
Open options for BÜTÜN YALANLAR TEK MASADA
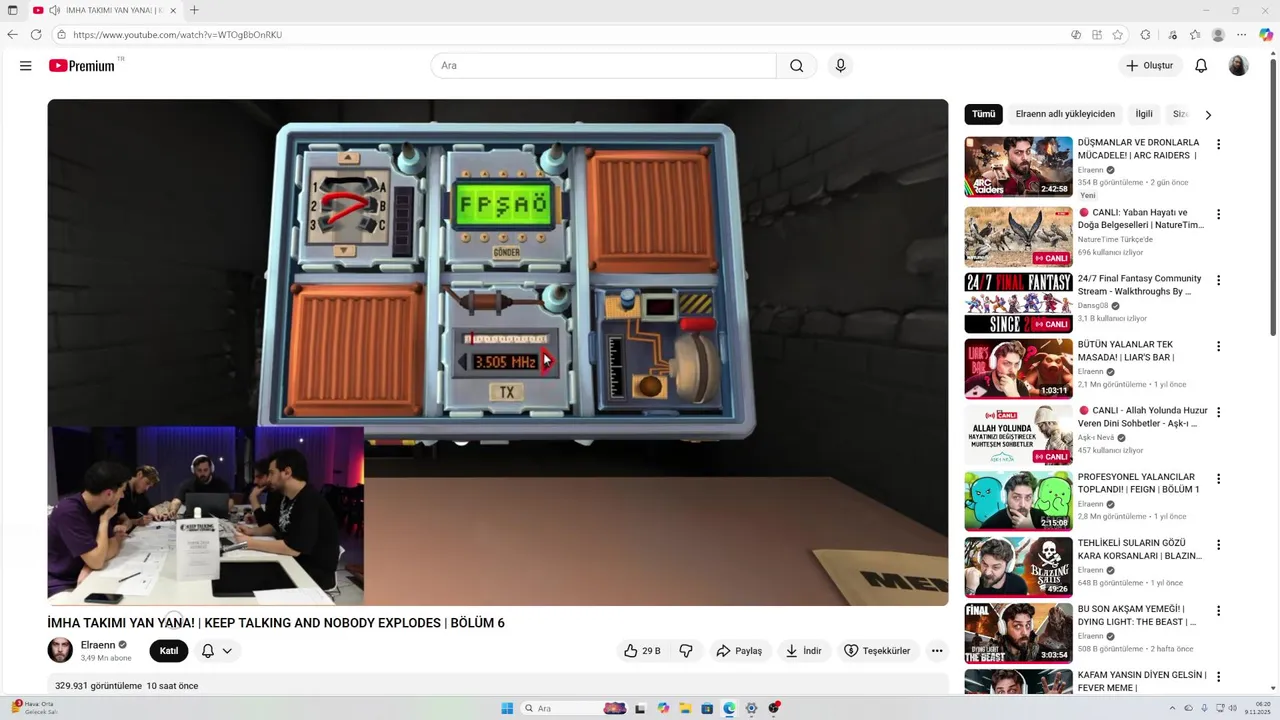pyautogui.click(x=1218, y=346)
